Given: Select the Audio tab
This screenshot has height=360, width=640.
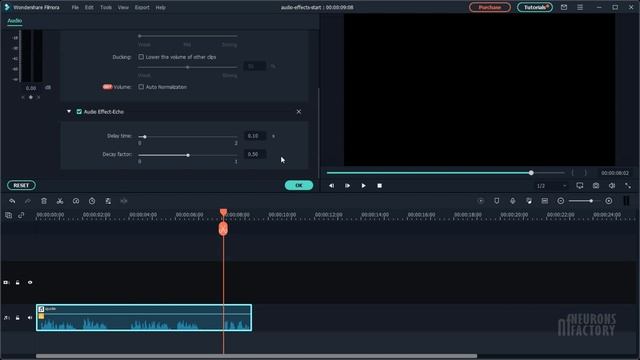Looking at the screenshot, I should tap(15, 20).
